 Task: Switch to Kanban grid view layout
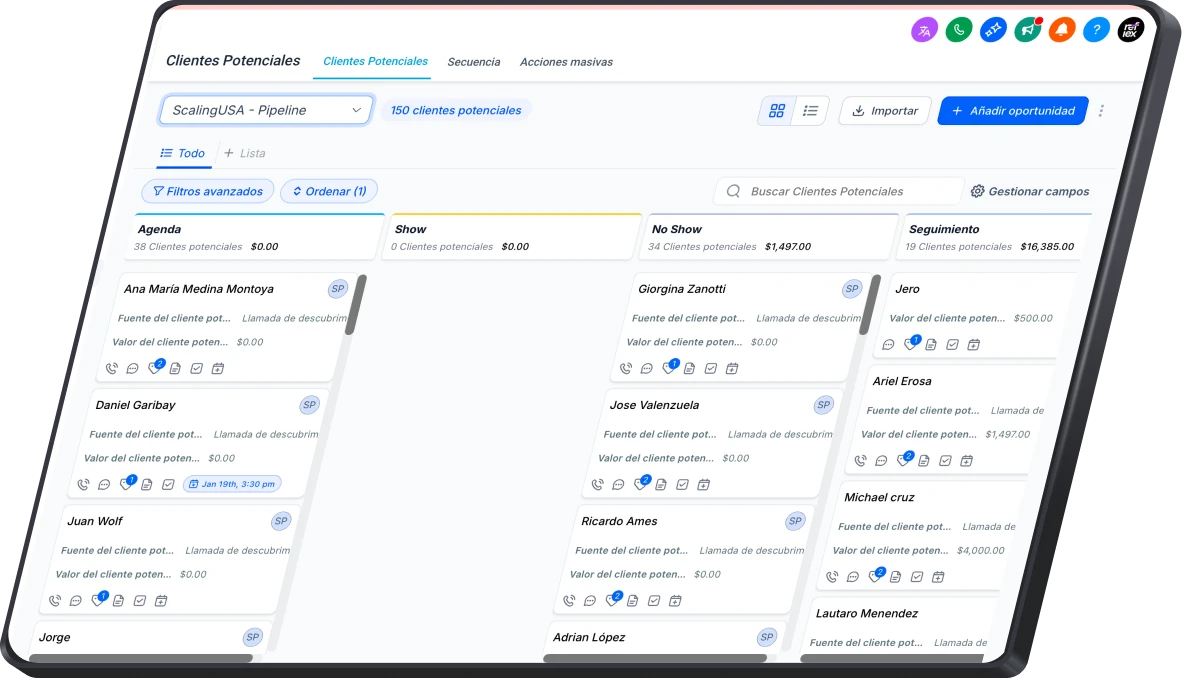(777, 110)
